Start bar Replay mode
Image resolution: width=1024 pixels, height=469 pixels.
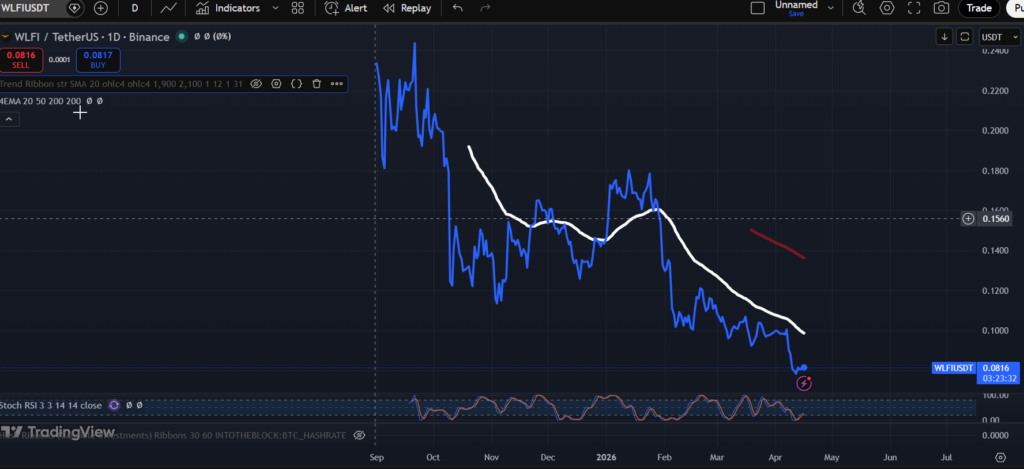click(406, 8)
